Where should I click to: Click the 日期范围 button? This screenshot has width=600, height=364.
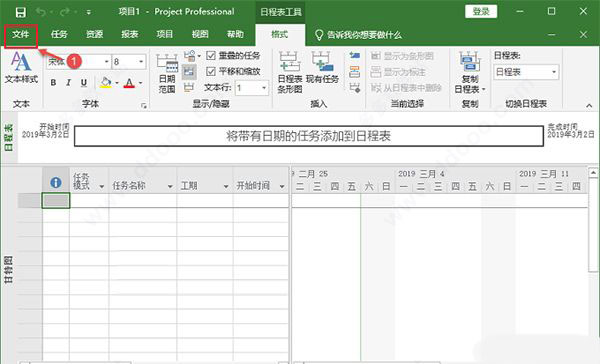click(167, 73)
